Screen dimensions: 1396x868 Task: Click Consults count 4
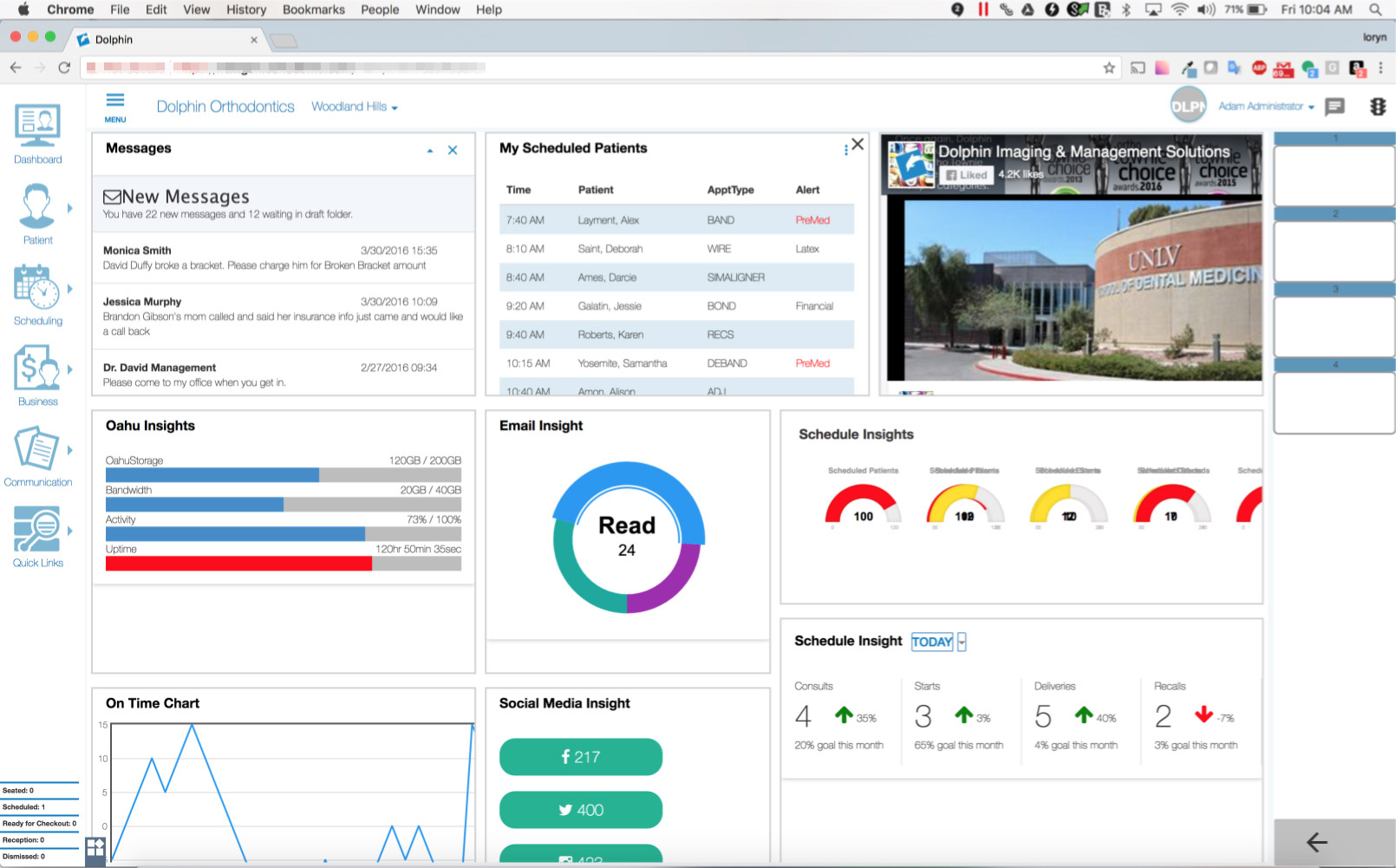[x=803, y=716]
